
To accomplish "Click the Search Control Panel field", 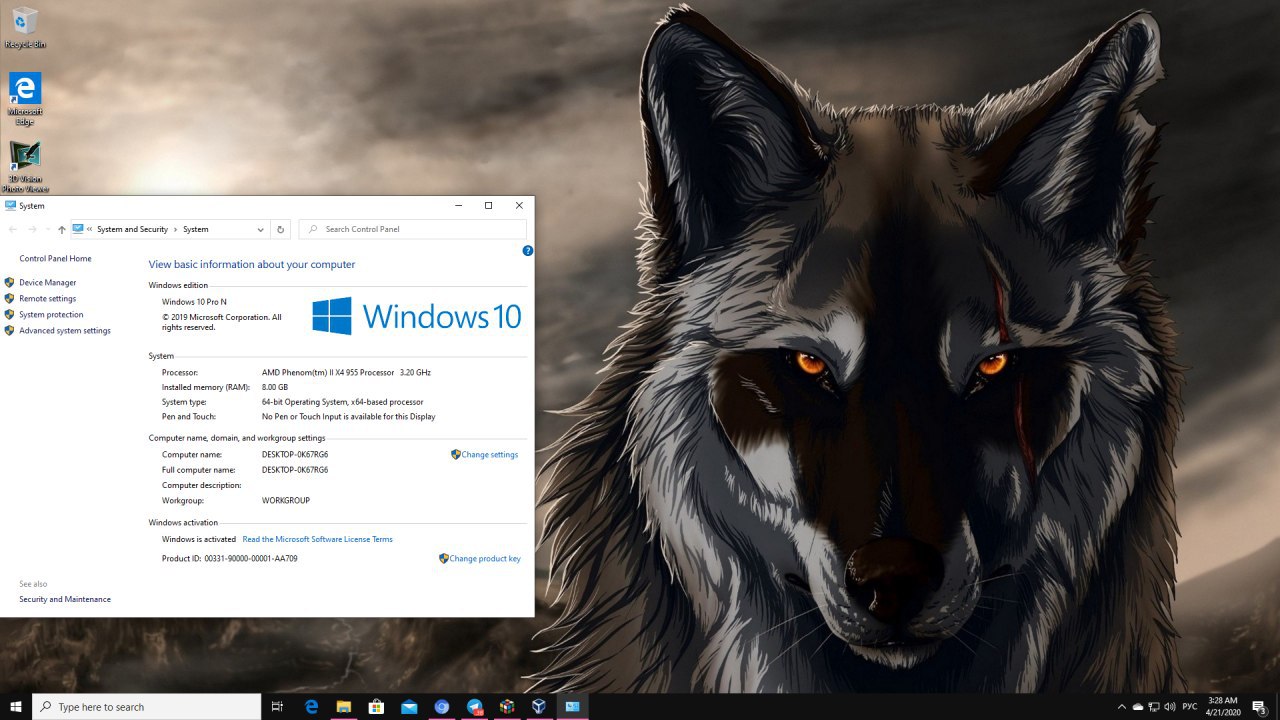I will pyautogui.click(x=413, y=229).
